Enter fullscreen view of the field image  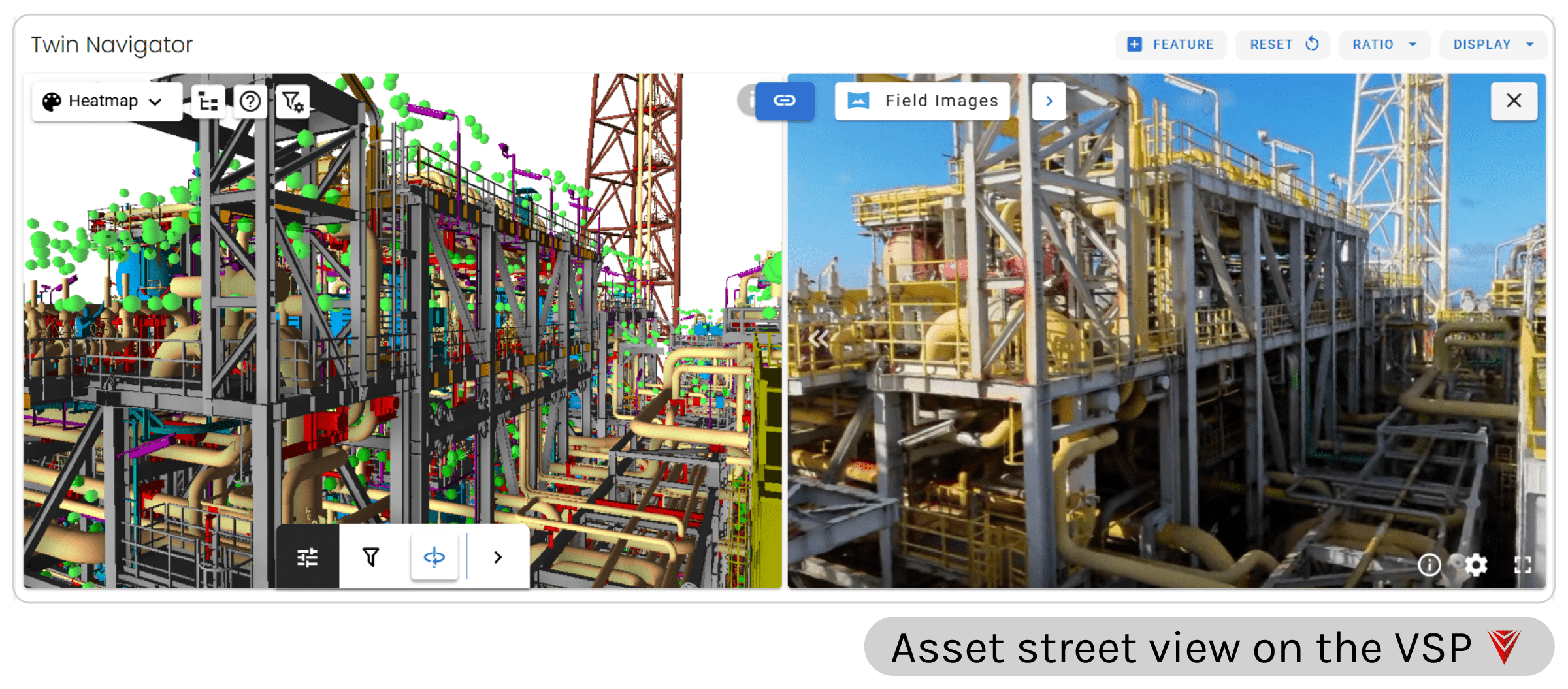point(1524,565)
